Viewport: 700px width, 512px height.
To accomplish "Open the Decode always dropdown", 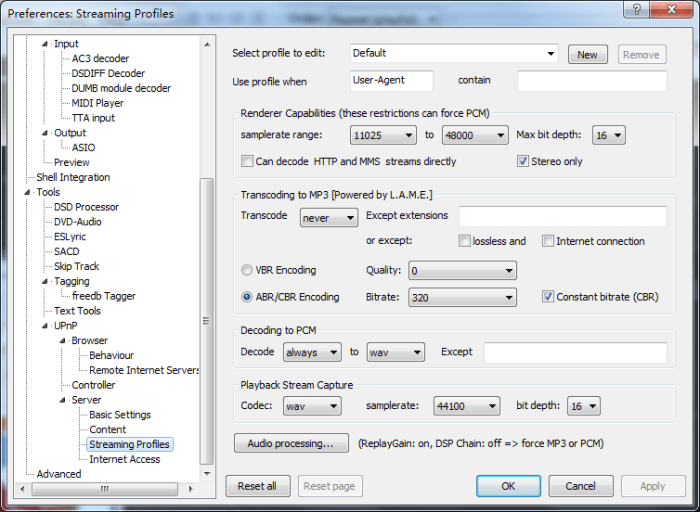I will pyautogui.click(x=312, y=352).
